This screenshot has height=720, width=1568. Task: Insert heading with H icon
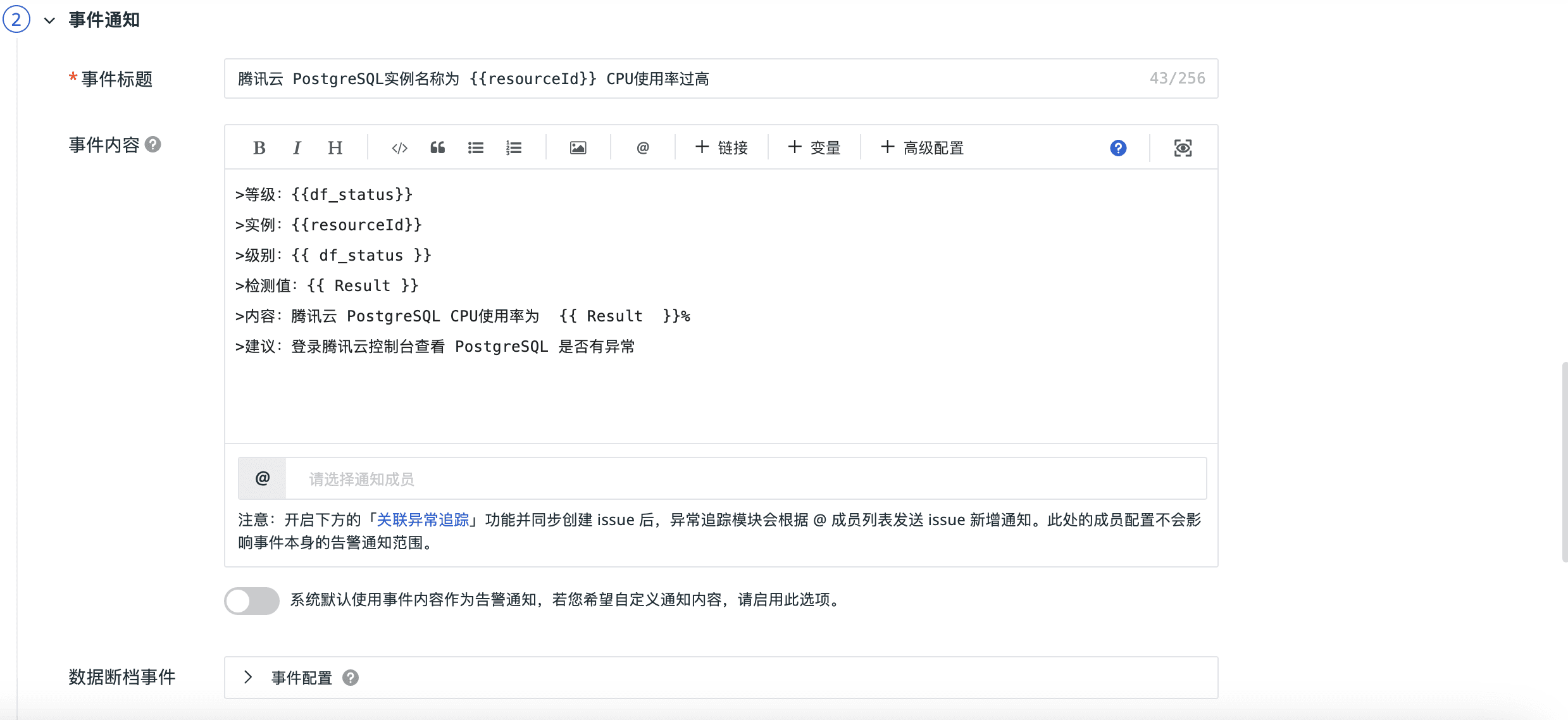tap(335, 148)
